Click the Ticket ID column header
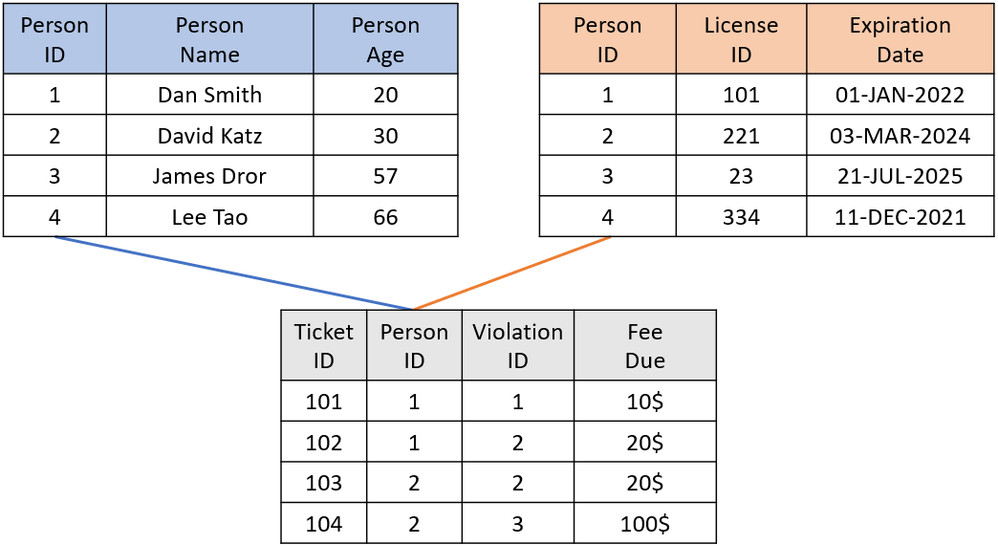This screenshot has width=998, height=546. [x=324, y=345]
